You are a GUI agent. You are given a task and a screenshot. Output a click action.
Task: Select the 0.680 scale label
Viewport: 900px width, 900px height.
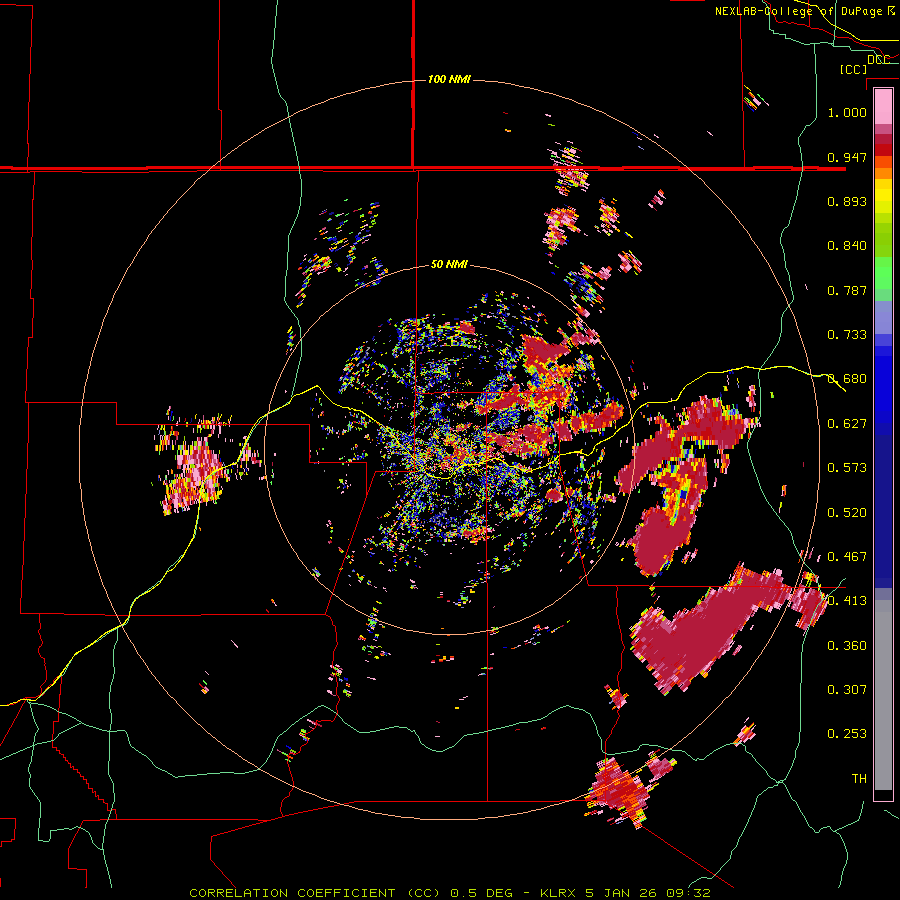[847, 379]
